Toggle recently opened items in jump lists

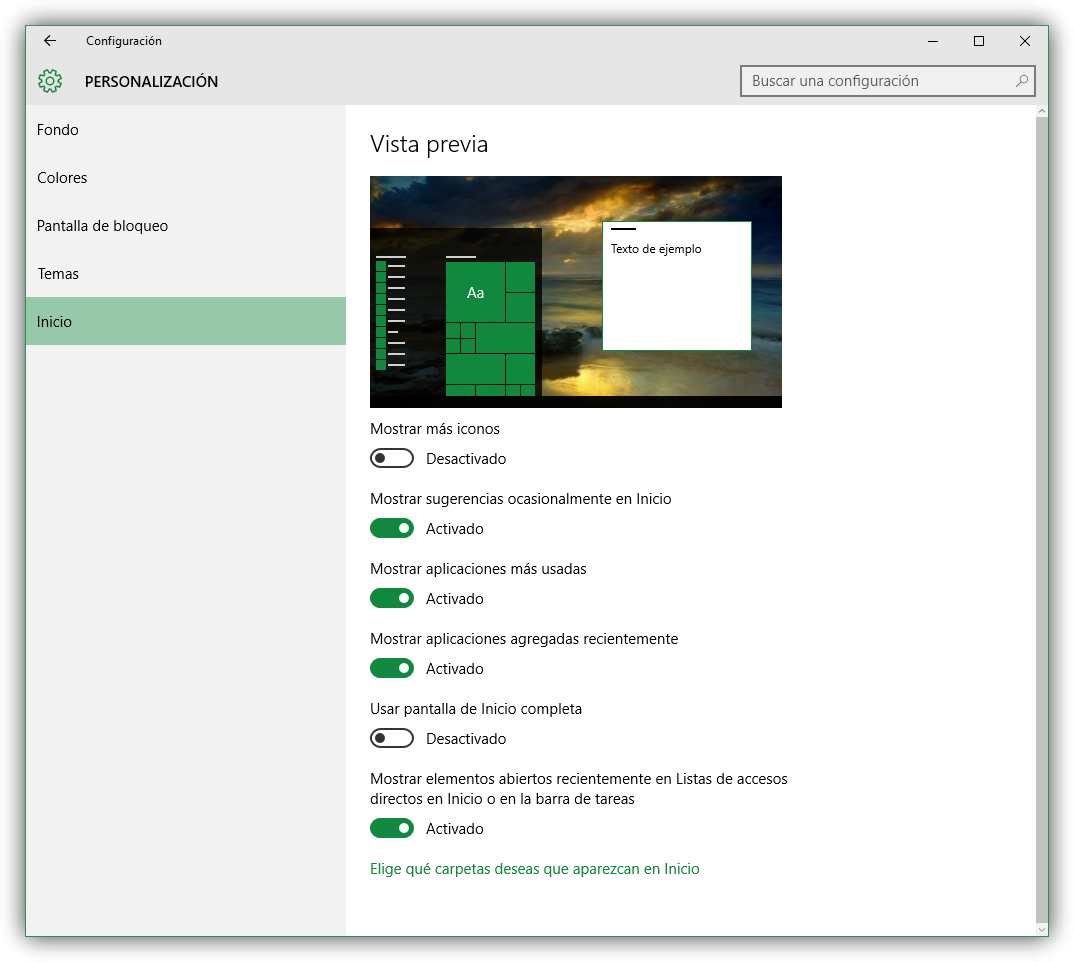tap(392, 828)
